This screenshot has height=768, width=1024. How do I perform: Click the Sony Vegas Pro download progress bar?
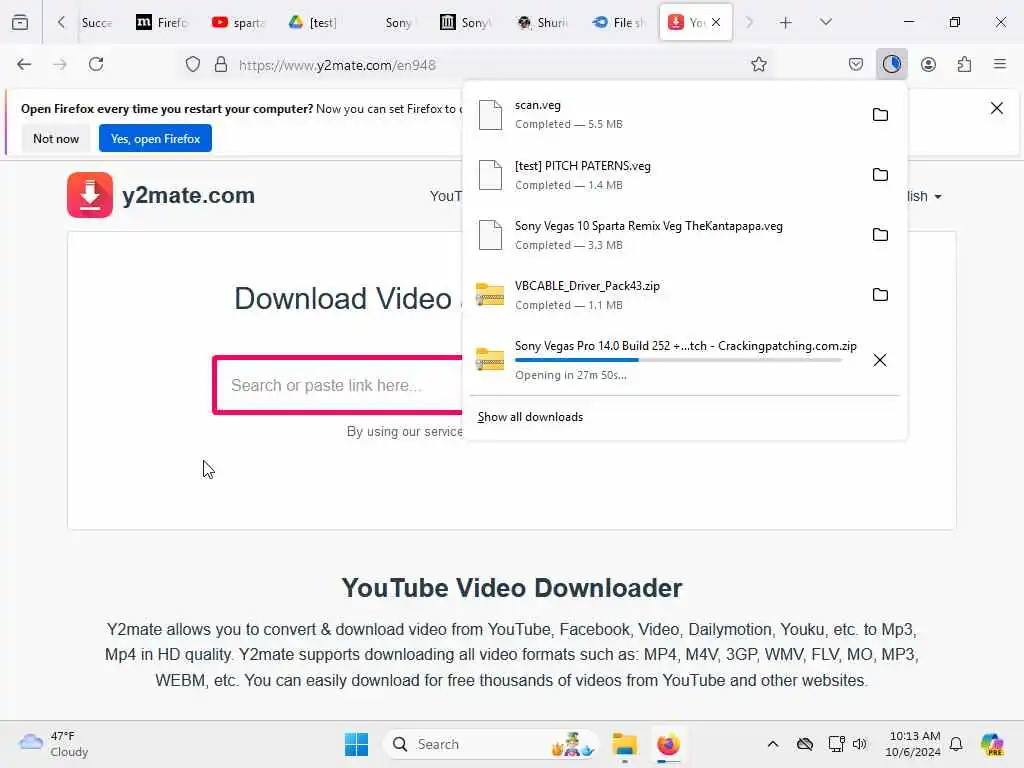[x=678, y=360]
